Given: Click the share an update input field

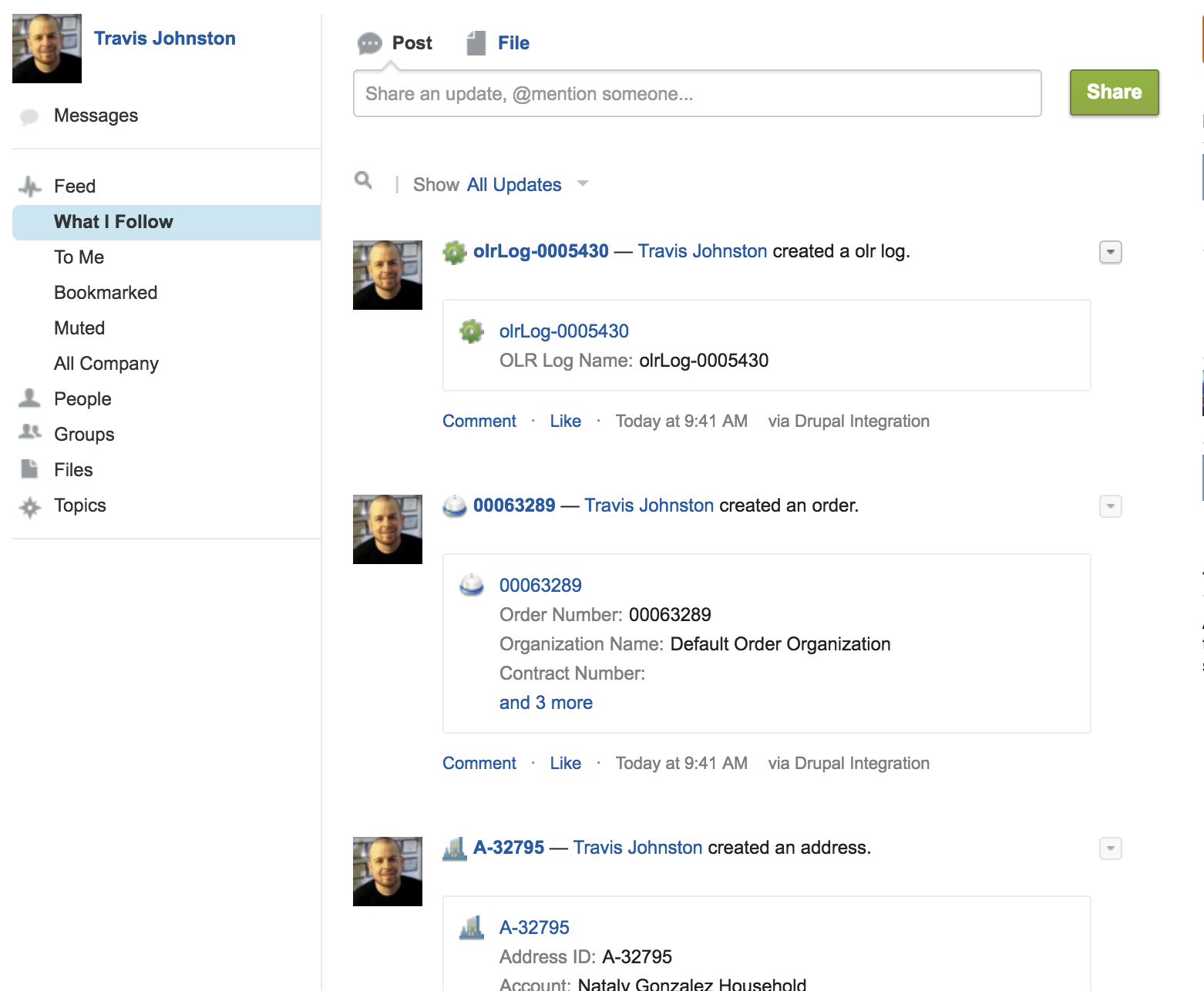Looking at the screenshot, I should tap(696, 93).
